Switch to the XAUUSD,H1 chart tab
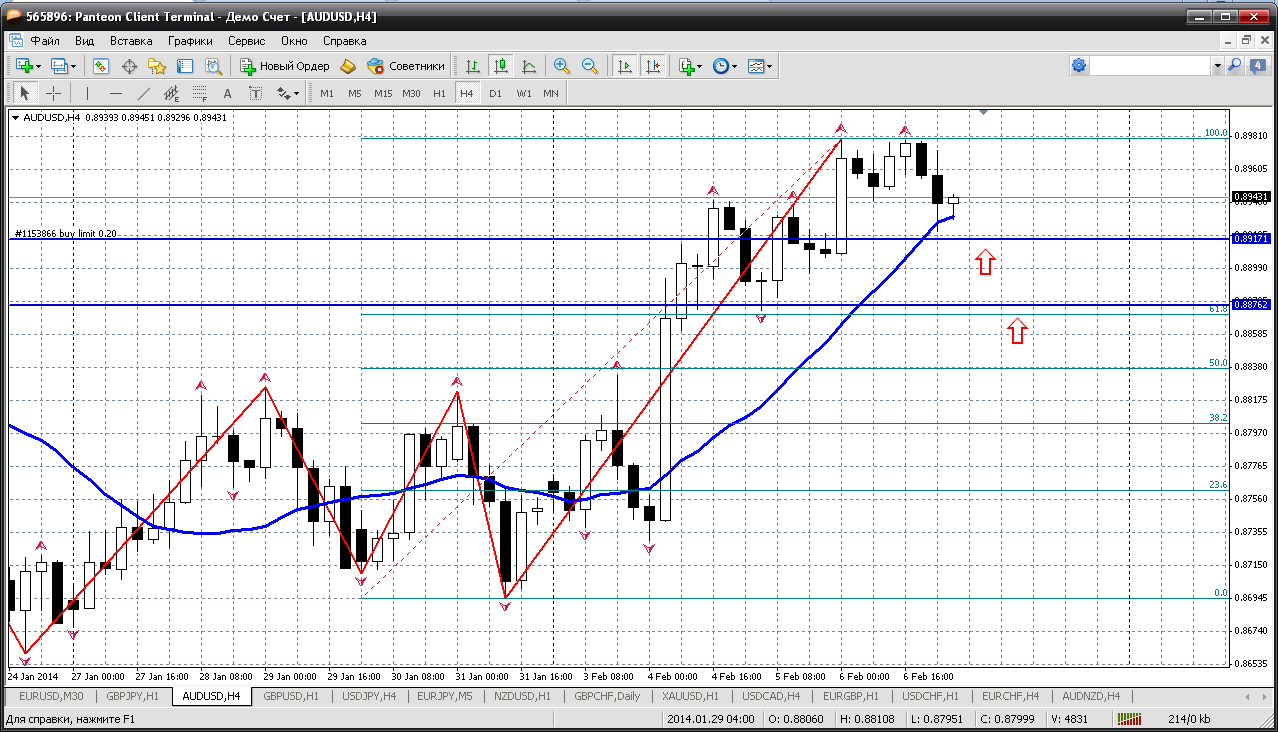The height and width of the screenshot is (732, 1278). 692,696
